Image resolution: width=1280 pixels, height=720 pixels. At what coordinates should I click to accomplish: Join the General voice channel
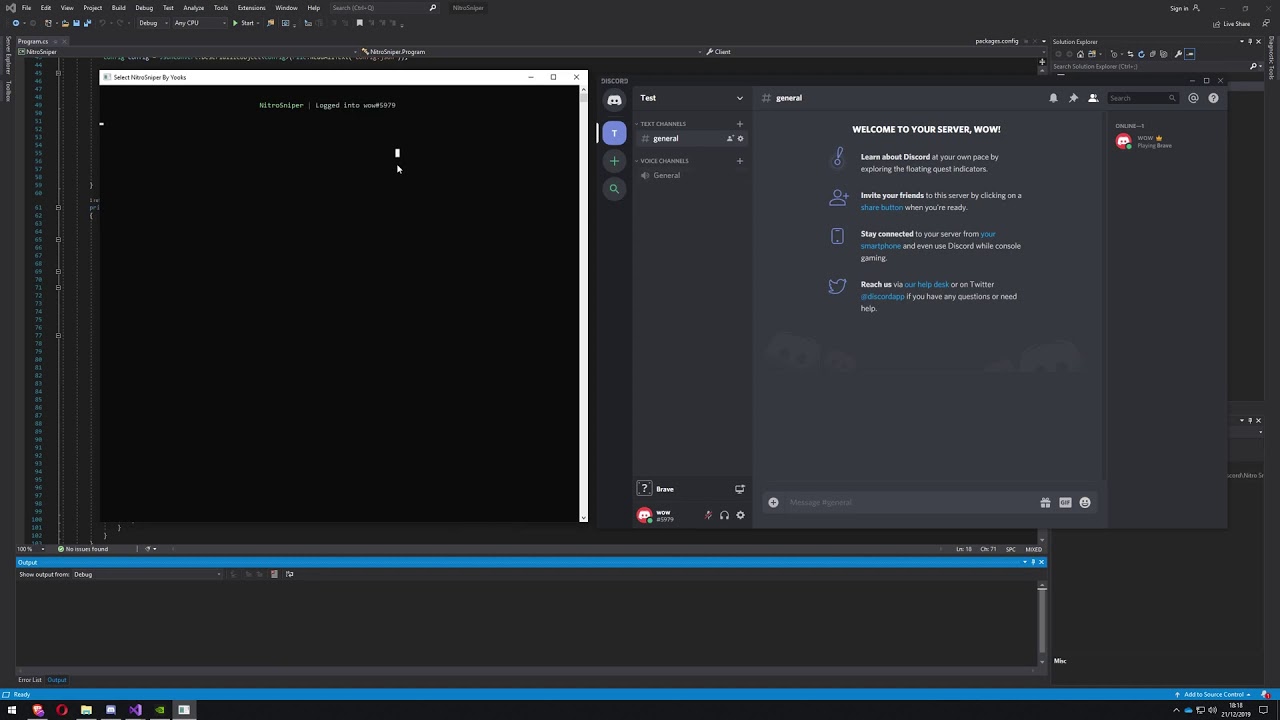pos(692,176)
